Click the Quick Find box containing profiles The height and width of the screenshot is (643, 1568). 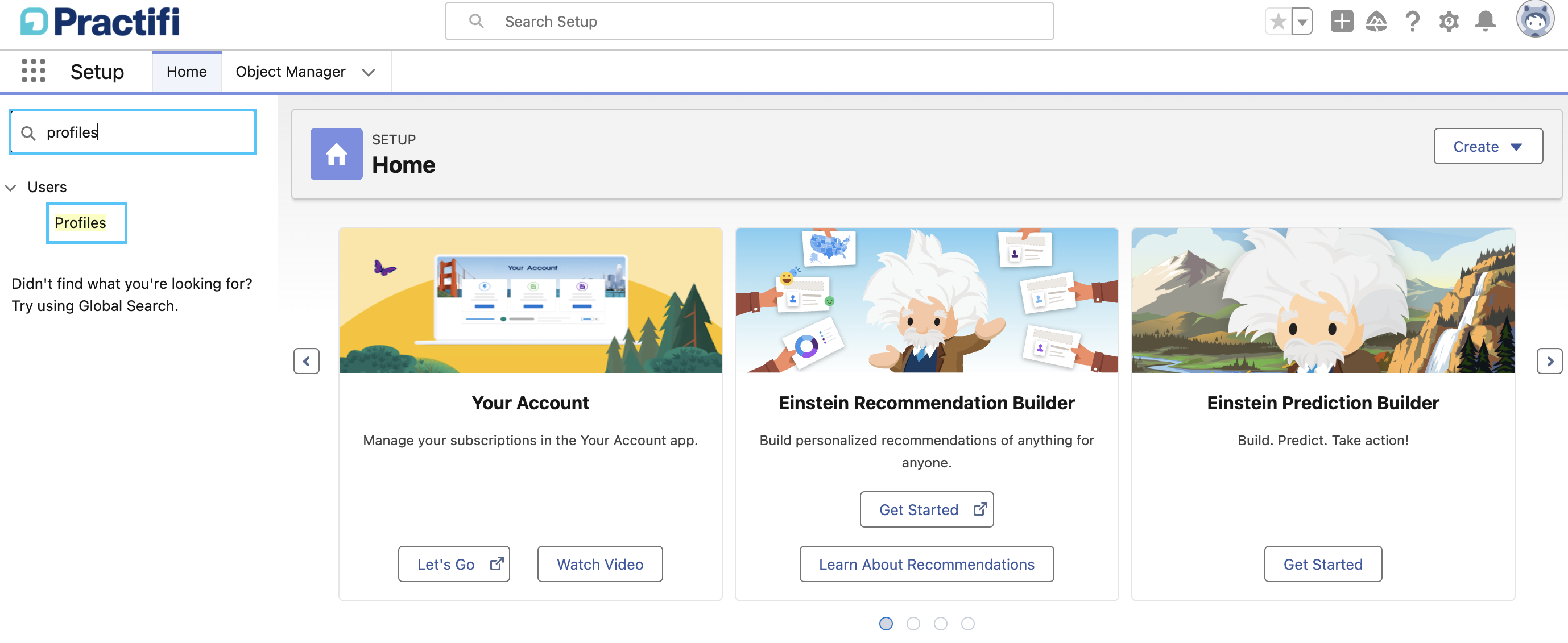[133, 132]
